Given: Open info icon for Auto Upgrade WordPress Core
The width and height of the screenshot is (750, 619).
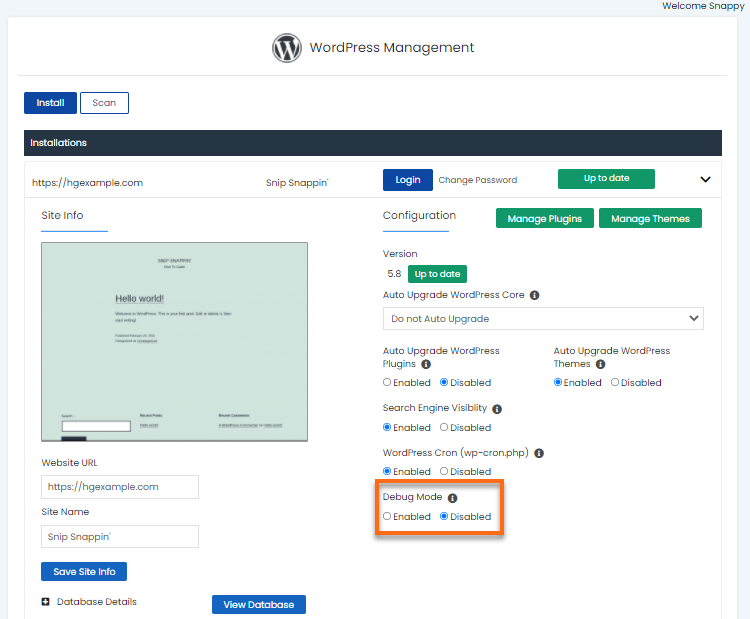Looking at the screenshot, I should [x=534, y=295].
